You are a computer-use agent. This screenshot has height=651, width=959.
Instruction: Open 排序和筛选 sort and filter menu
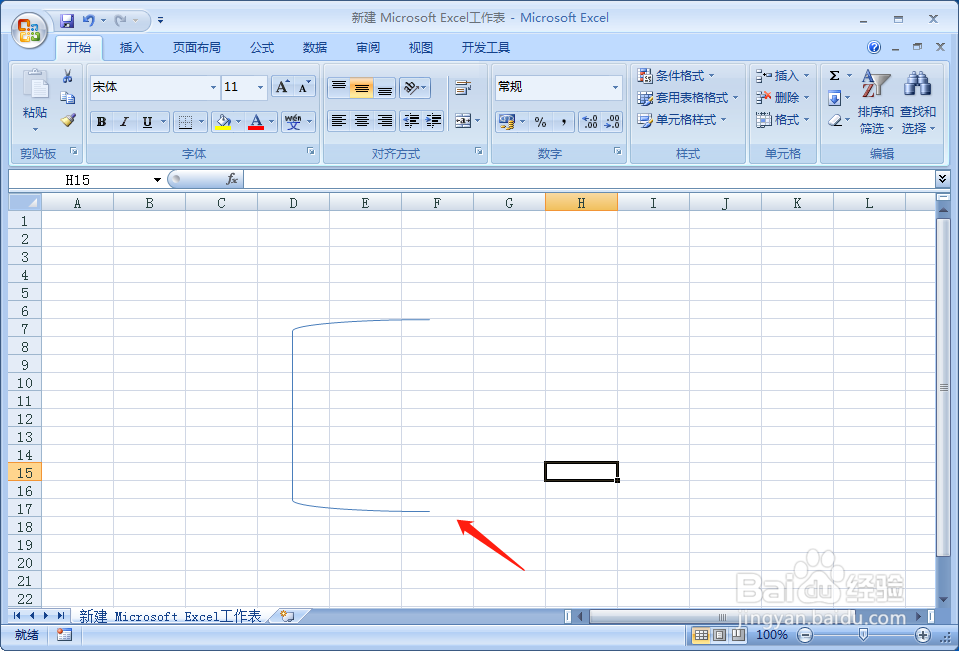tap(875, 102)
